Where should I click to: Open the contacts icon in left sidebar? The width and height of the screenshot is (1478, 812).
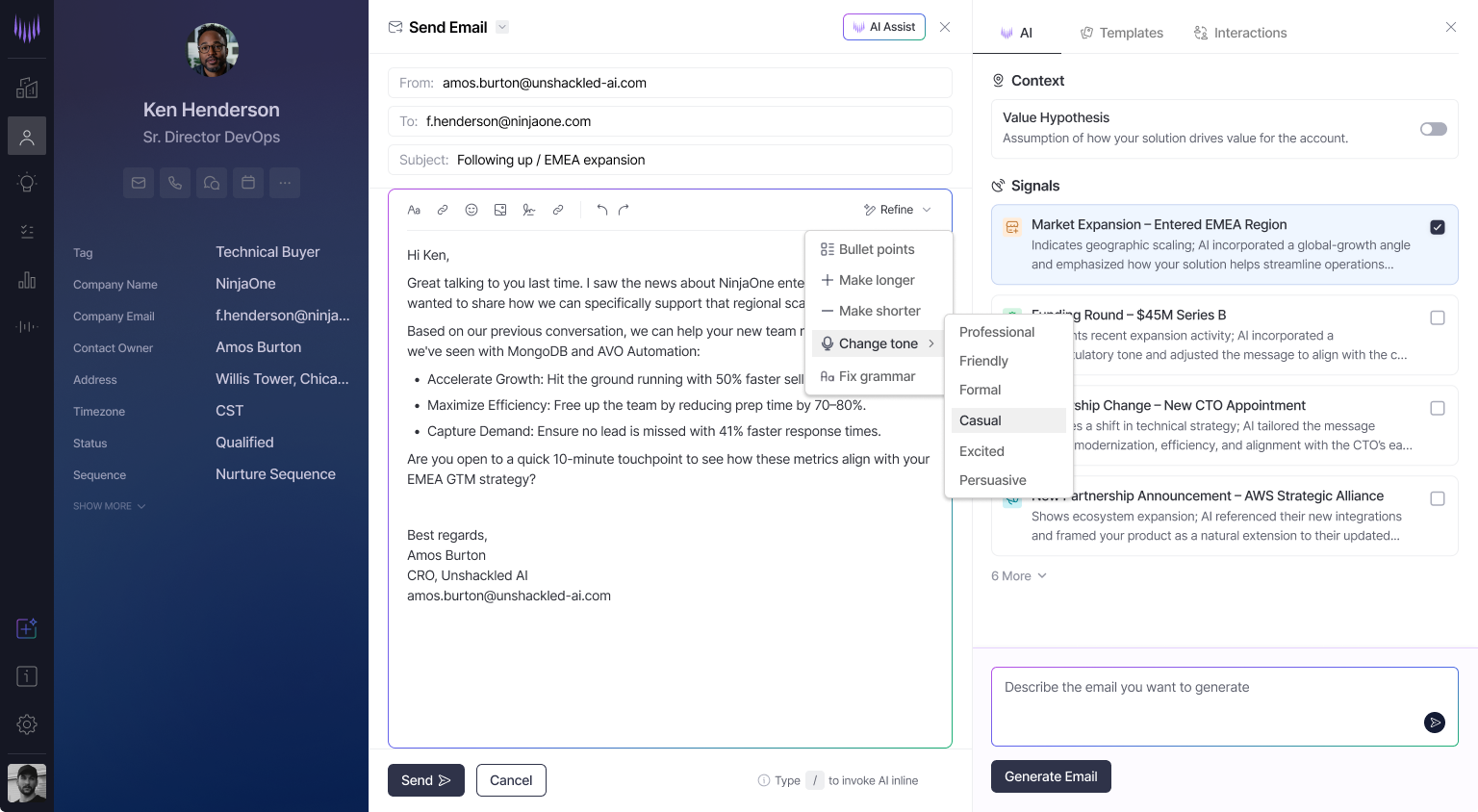27,137
